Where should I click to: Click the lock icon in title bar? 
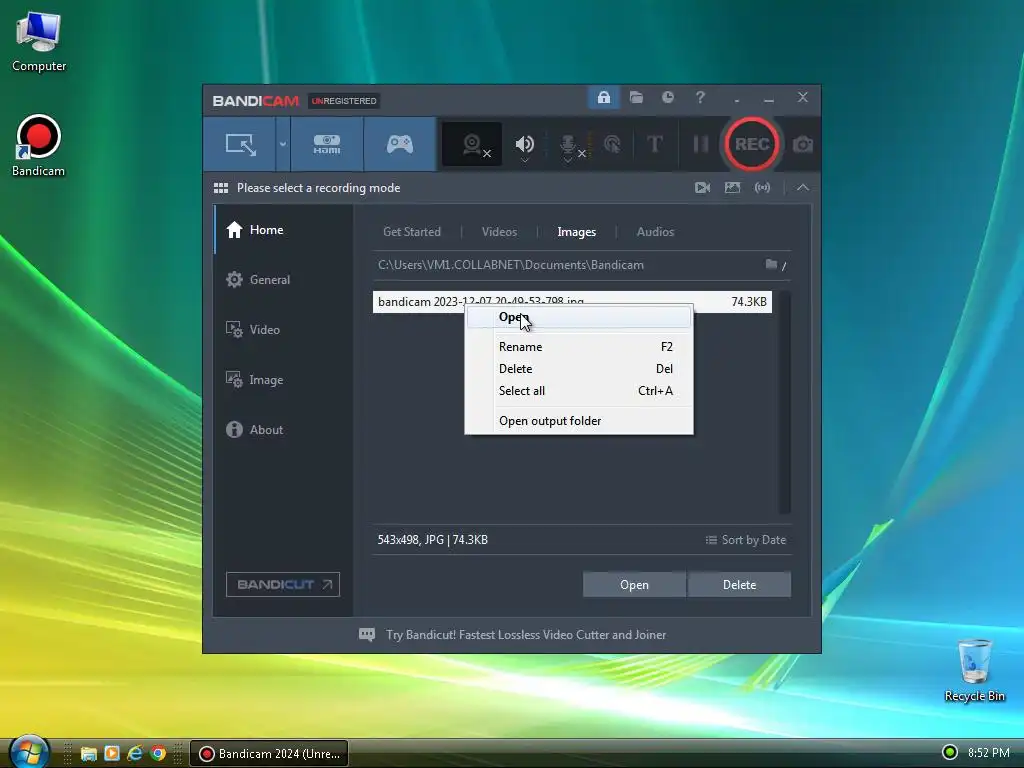[x=604, y=98]
